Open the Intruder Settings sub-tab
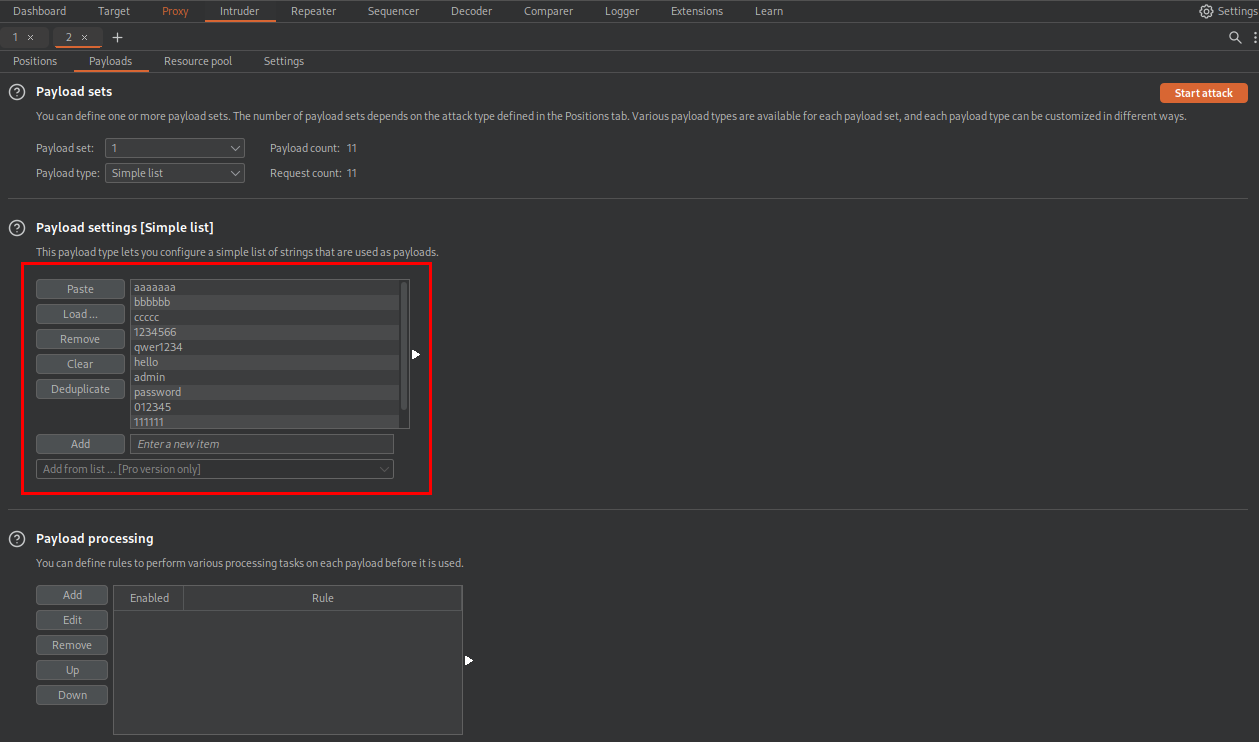The width and height of the screenshot is (1259, 742). [x=284, y=61]
